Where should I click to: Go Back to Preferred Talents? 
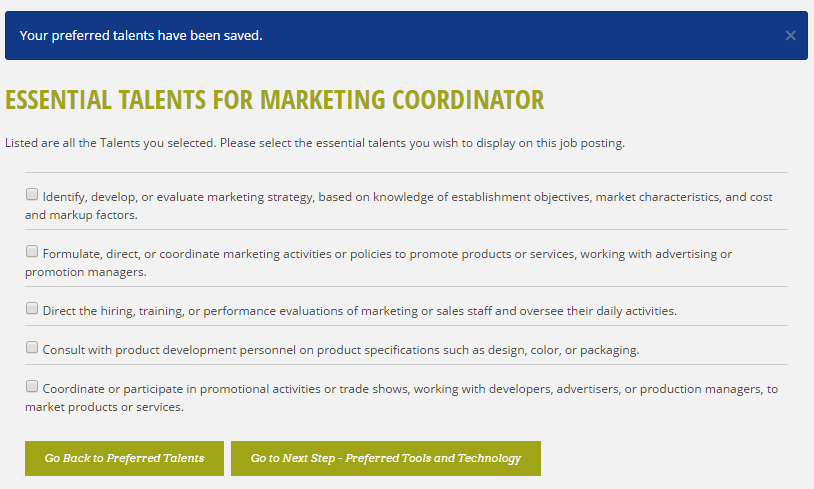click(124, 458)
